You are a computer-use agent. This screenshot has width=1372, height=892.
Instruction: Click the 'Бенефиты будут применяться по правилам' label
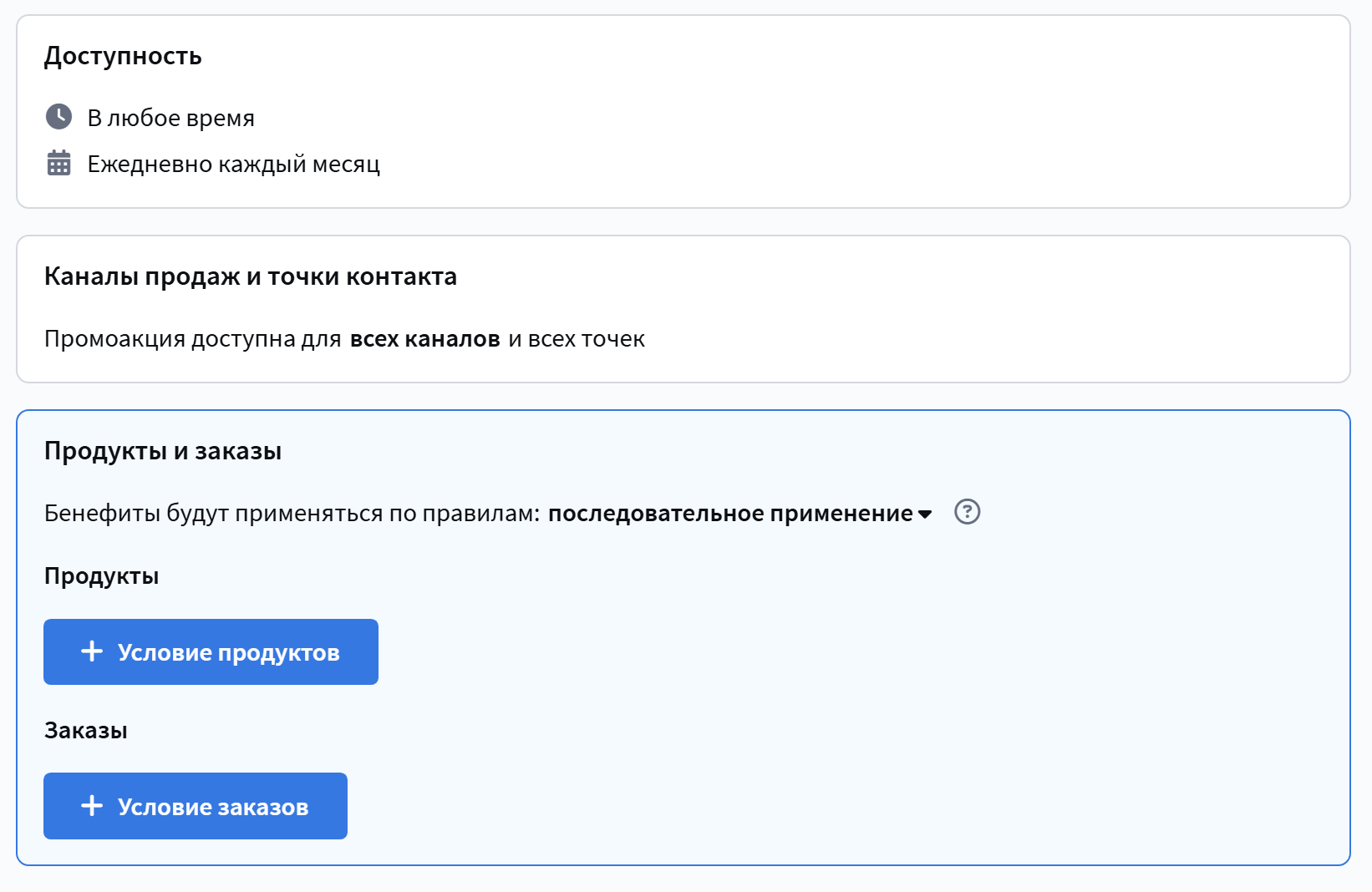click(292, 513)
